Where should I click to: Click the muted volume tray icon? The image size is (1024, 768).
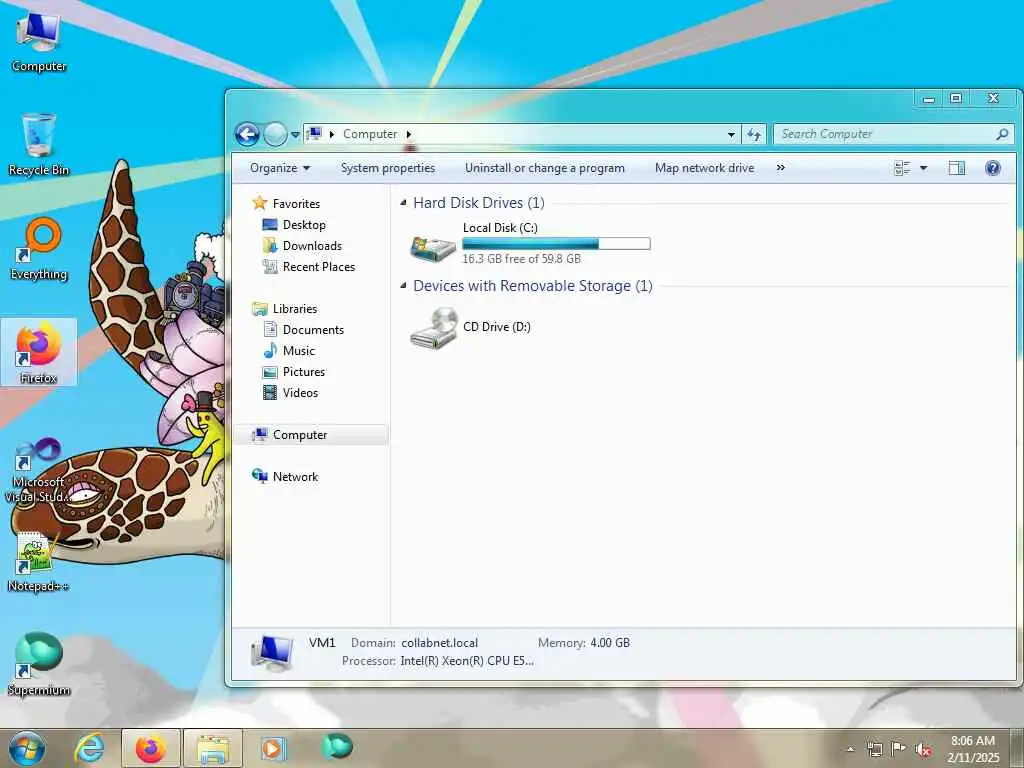click(x=923, y=750)
